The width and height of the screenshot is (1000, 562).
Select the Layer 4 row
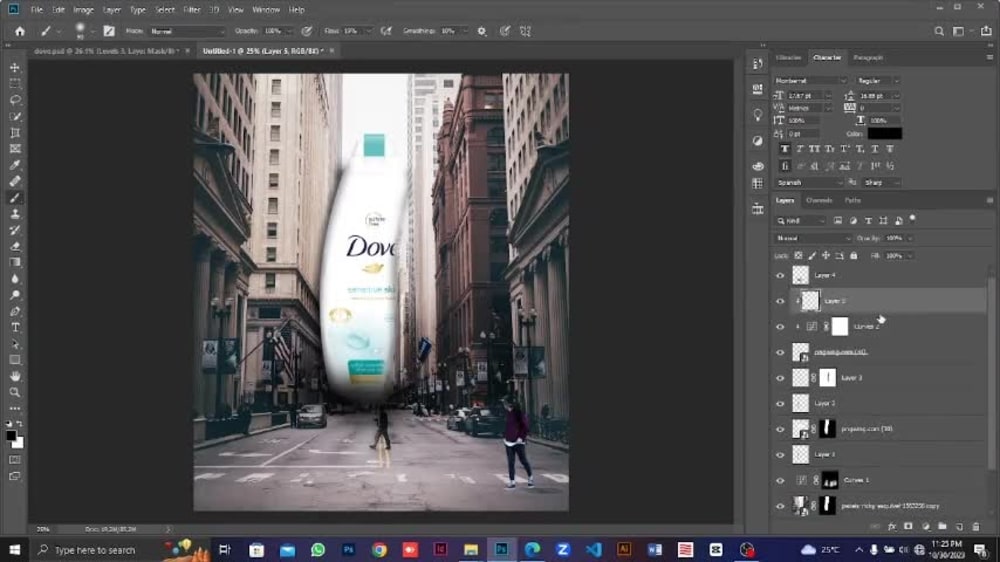(x=880, y=276)
